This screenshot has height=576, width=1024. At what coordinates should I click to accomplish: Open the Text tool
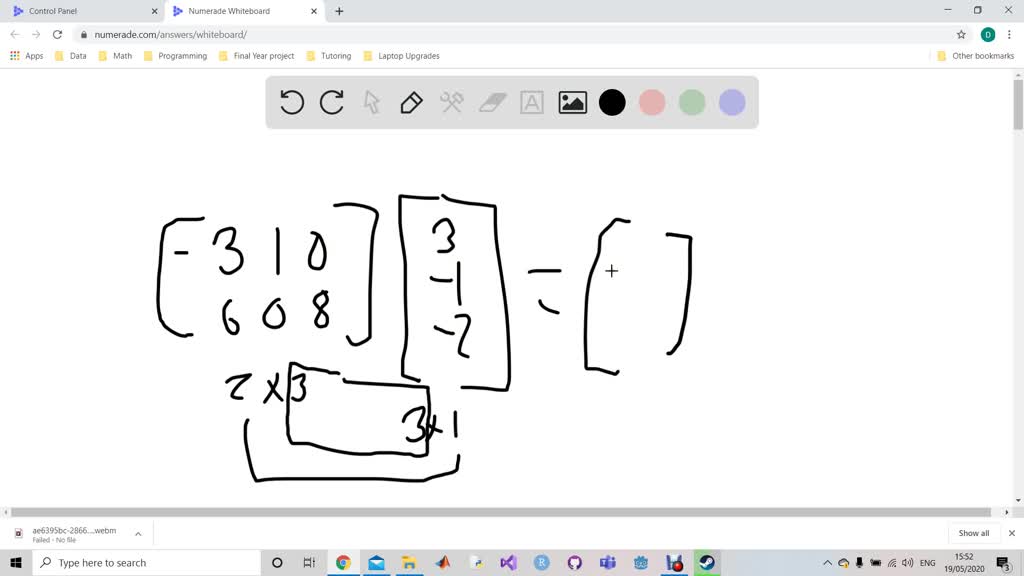531,102
